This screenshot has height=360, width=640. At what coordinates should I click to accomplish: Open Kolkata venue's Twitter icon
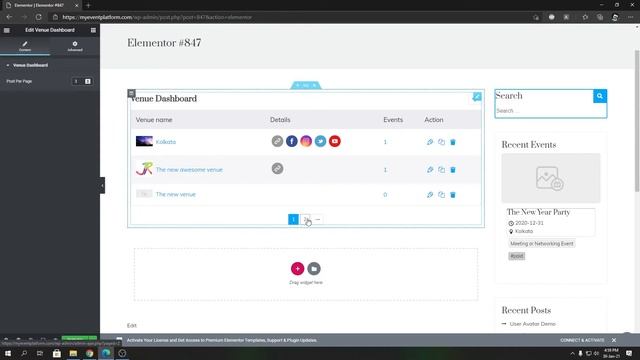pos(320,141)
